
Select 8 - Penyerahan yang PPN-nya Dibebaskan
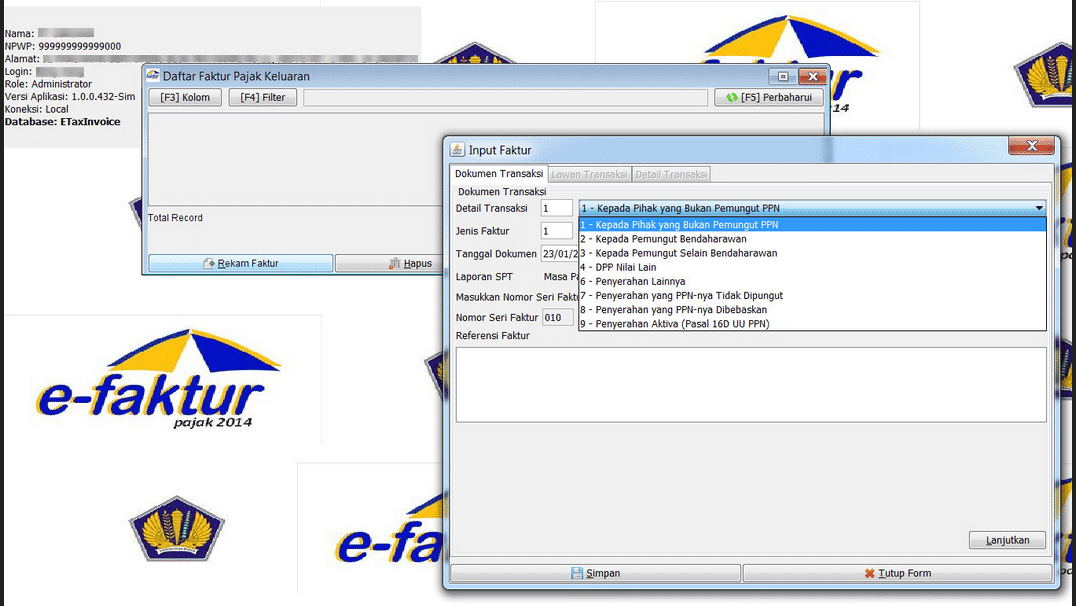(x=812, y=310)
